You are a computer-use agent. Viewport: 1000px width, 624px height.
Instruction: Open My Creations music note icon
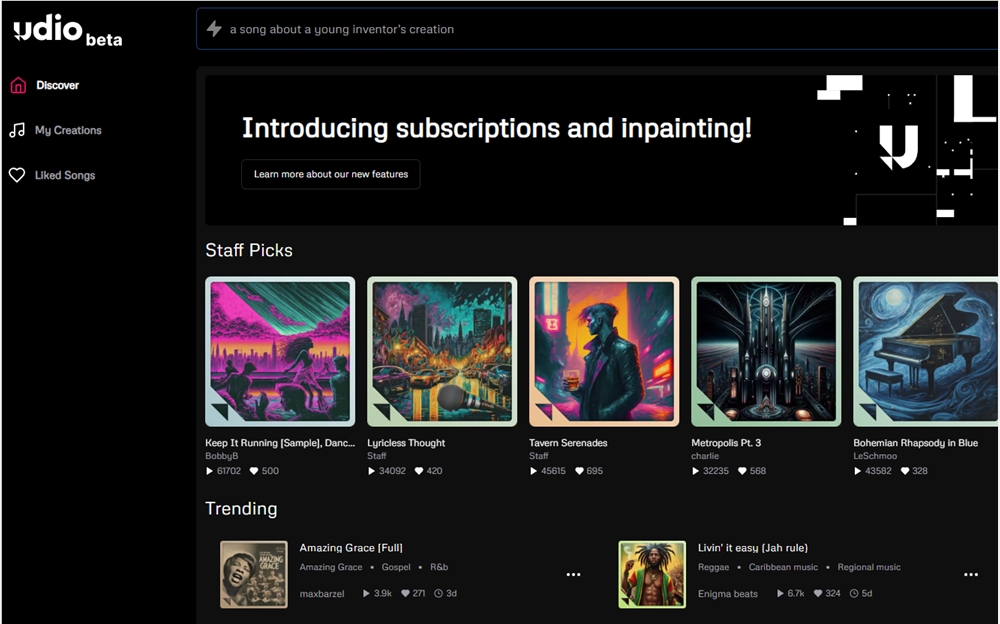[17, 130]
